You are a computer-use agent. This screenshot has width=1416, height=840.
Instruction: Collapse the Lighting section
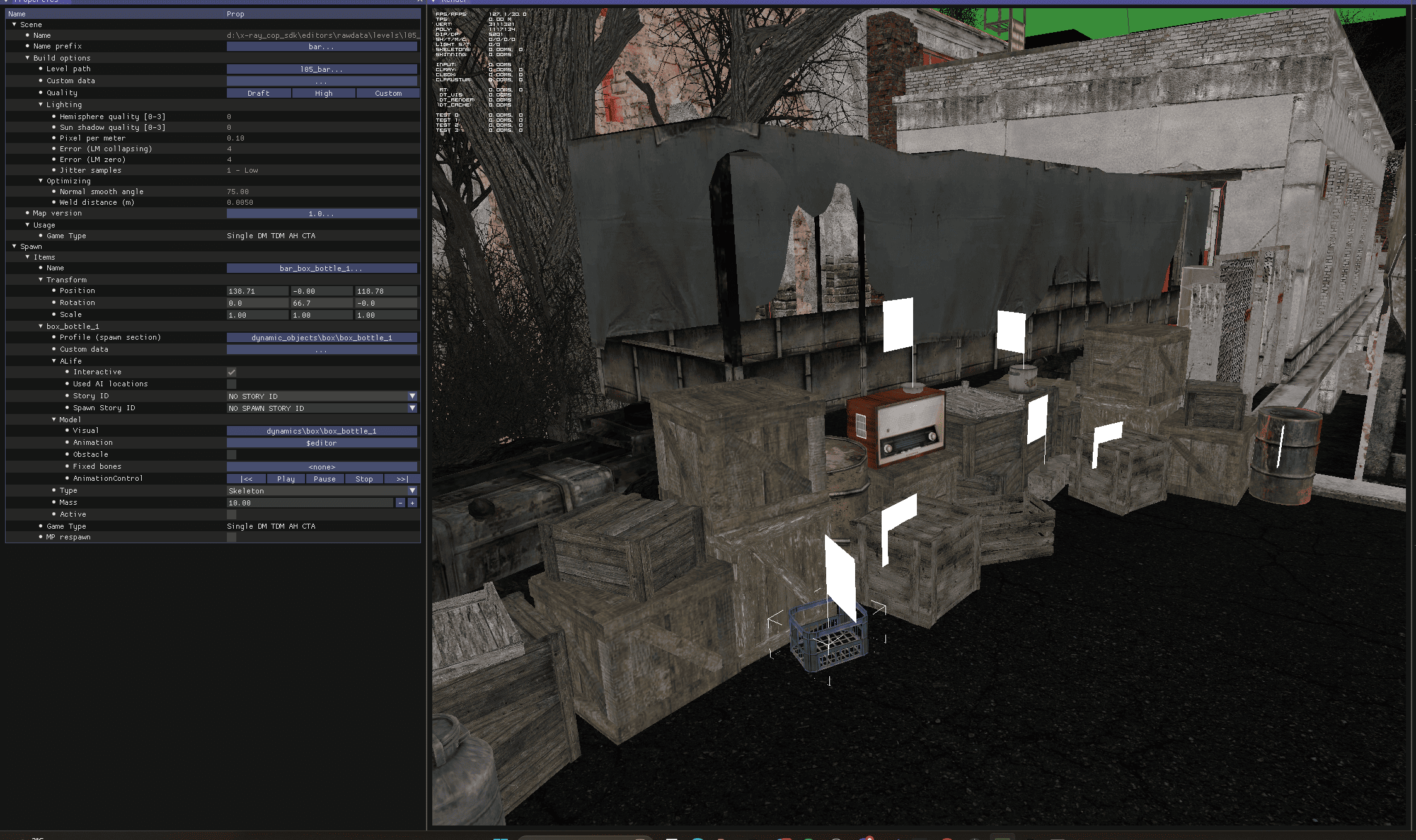[x=41, y=105]
